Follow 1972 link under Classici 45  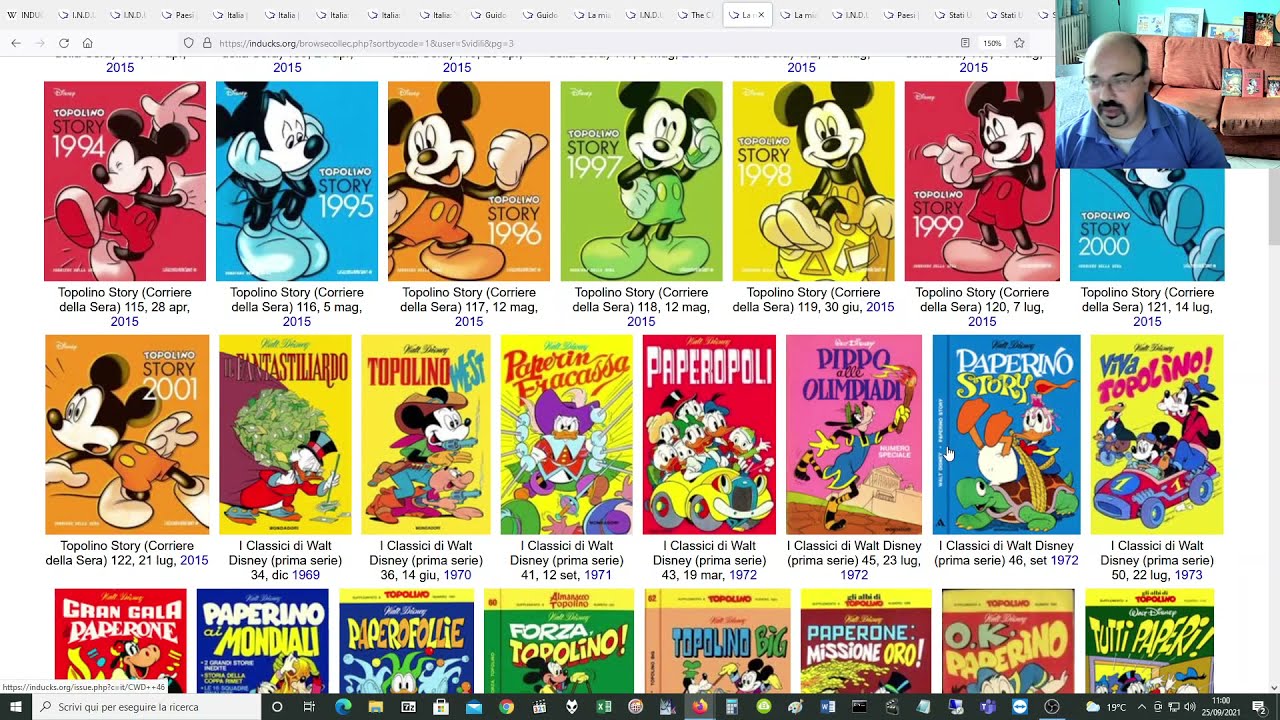854,575
